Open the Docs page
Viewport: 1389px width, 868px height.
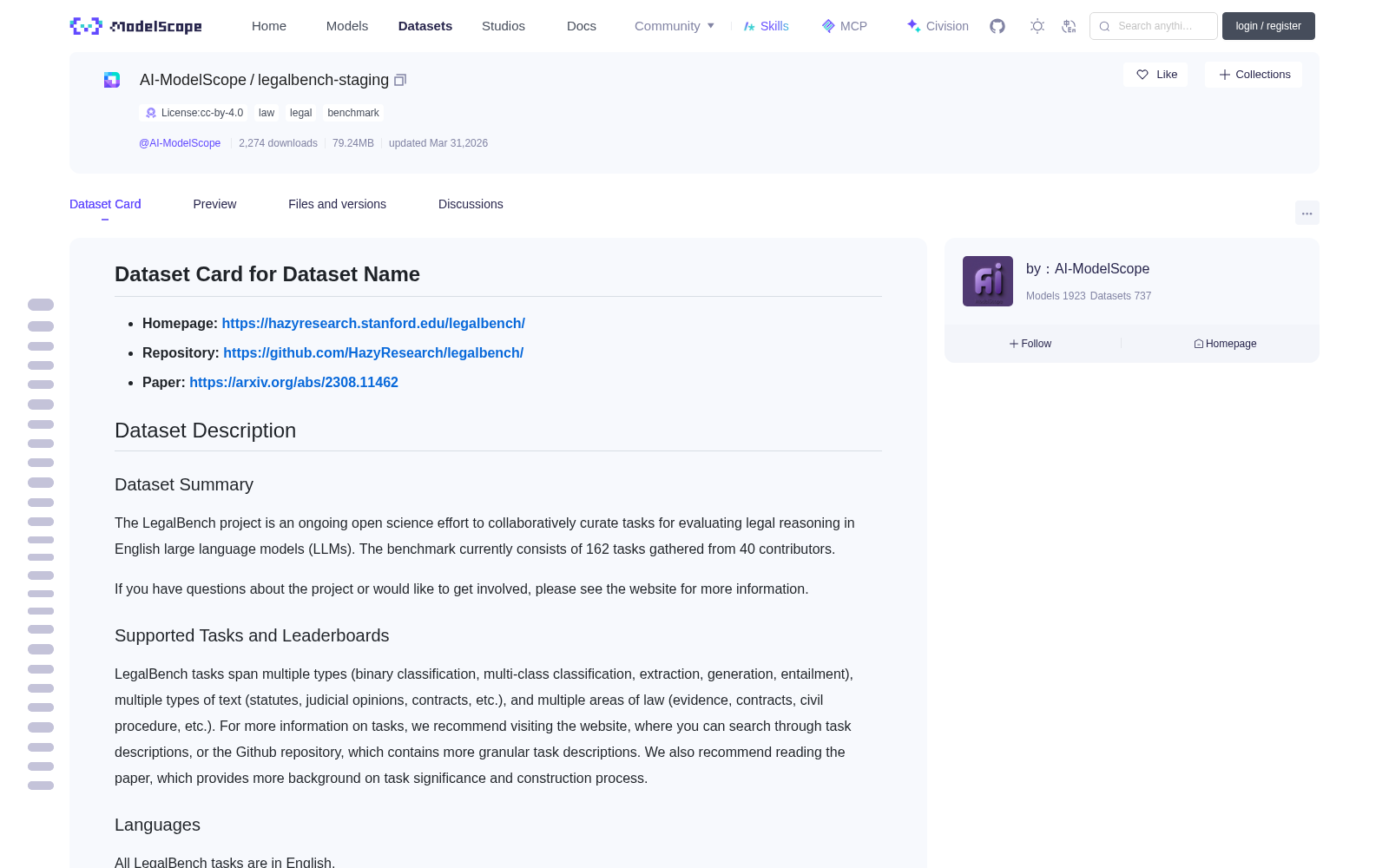click(582, 26)
